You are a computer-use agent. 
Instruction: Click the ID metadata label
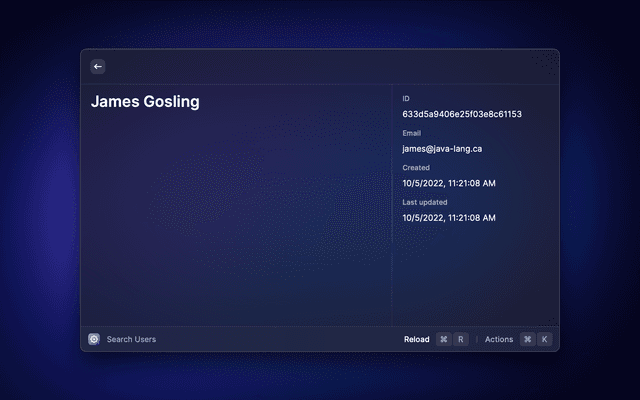(x=406, y=98)
